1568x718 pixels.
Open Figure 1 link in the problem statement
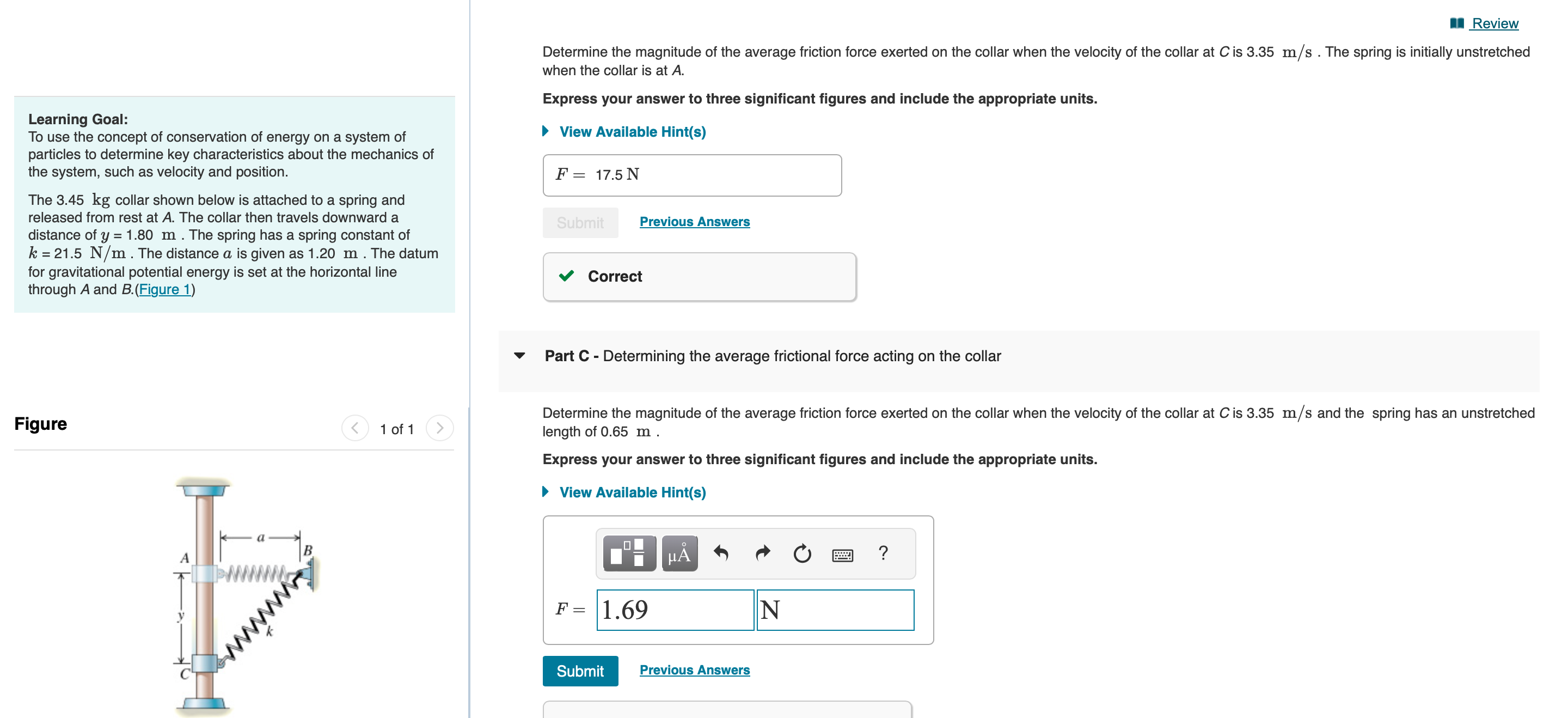(164, 289)
